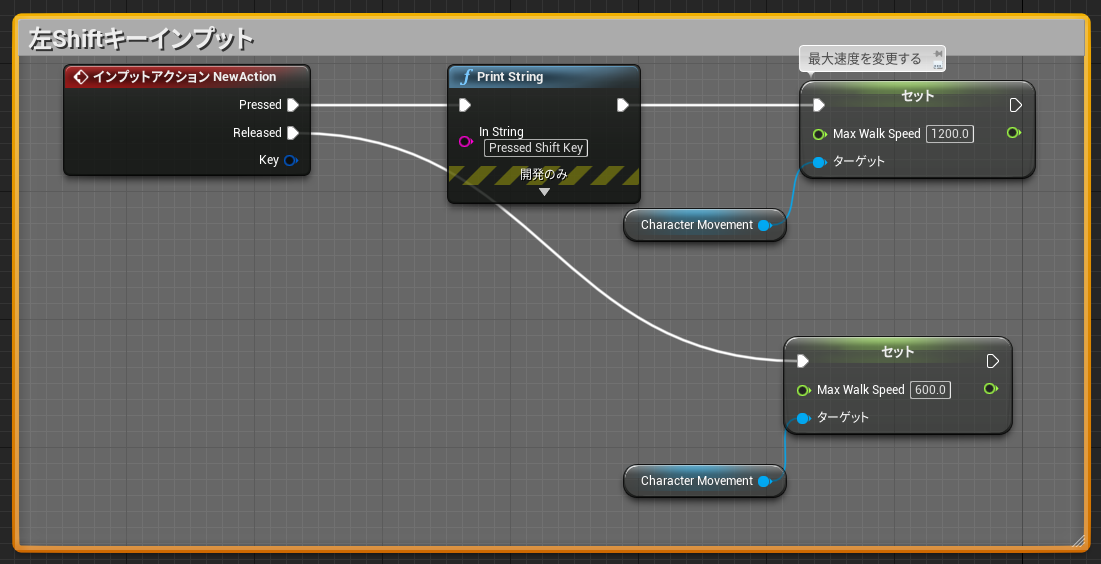Screen dimensions: 1101x564
Task: Click output exec pin of 600.0 セット node
Action: [x=992, y=361]
